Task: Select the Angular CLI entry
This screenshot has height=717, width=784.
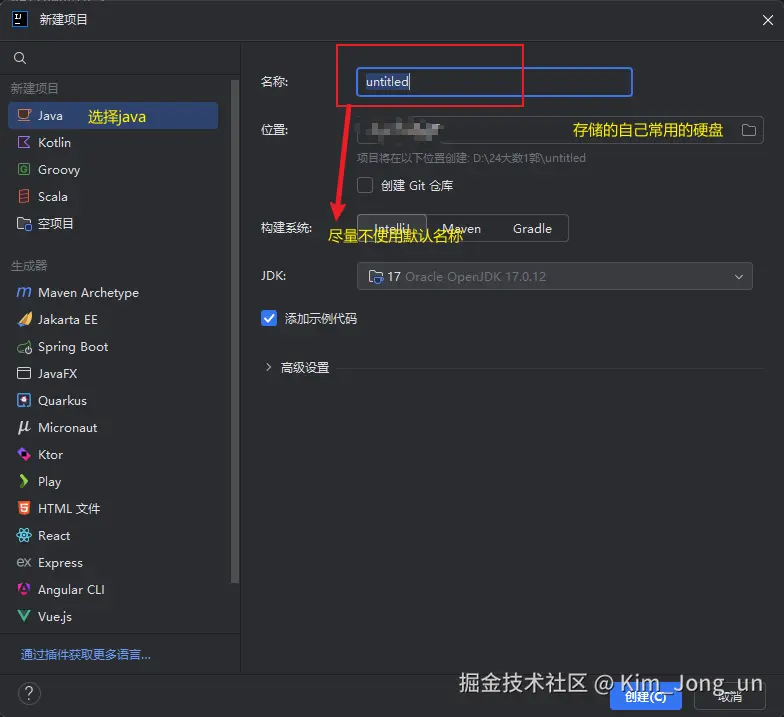Action: (113, 590)
